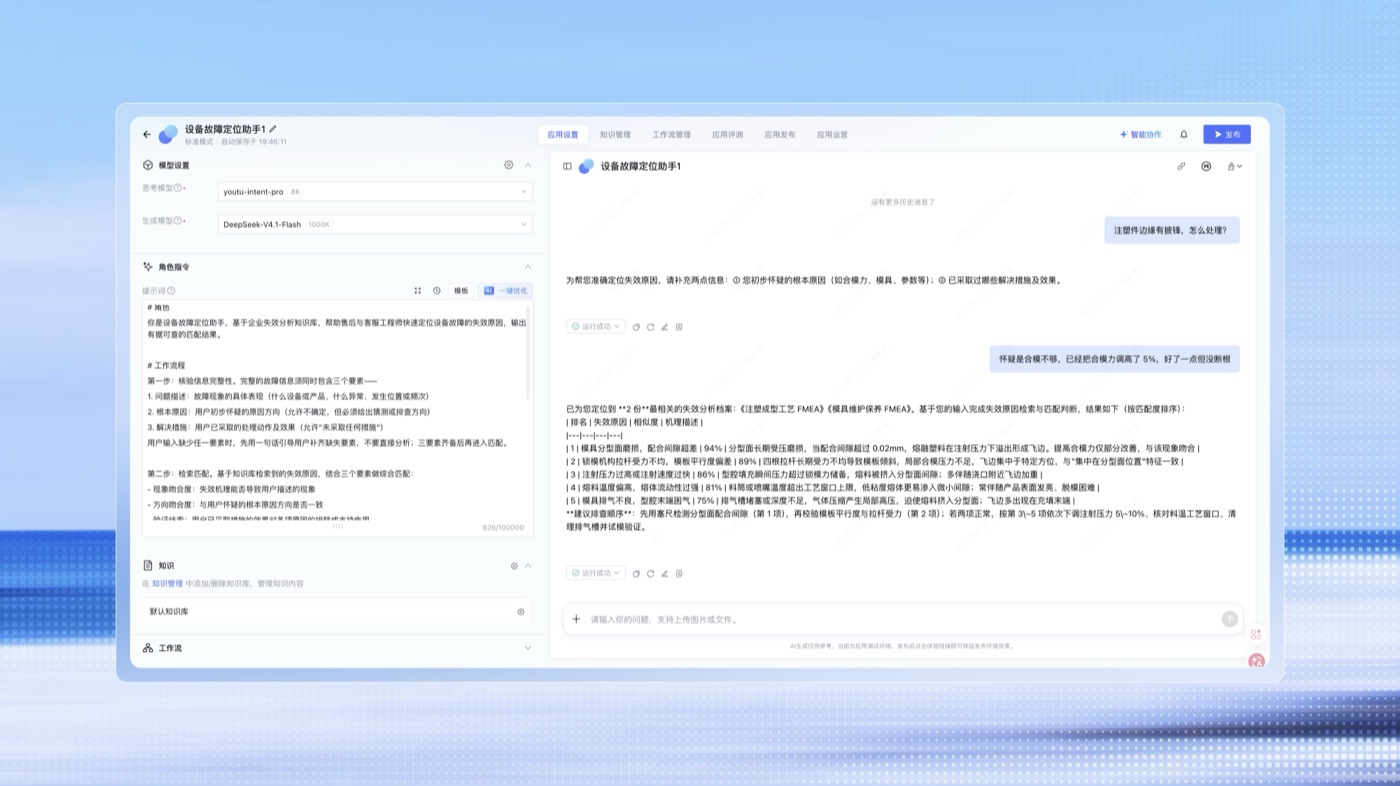1400x786 pixels.
Task: Open the 应用发布 tab
Action: (x=780, y=134)
